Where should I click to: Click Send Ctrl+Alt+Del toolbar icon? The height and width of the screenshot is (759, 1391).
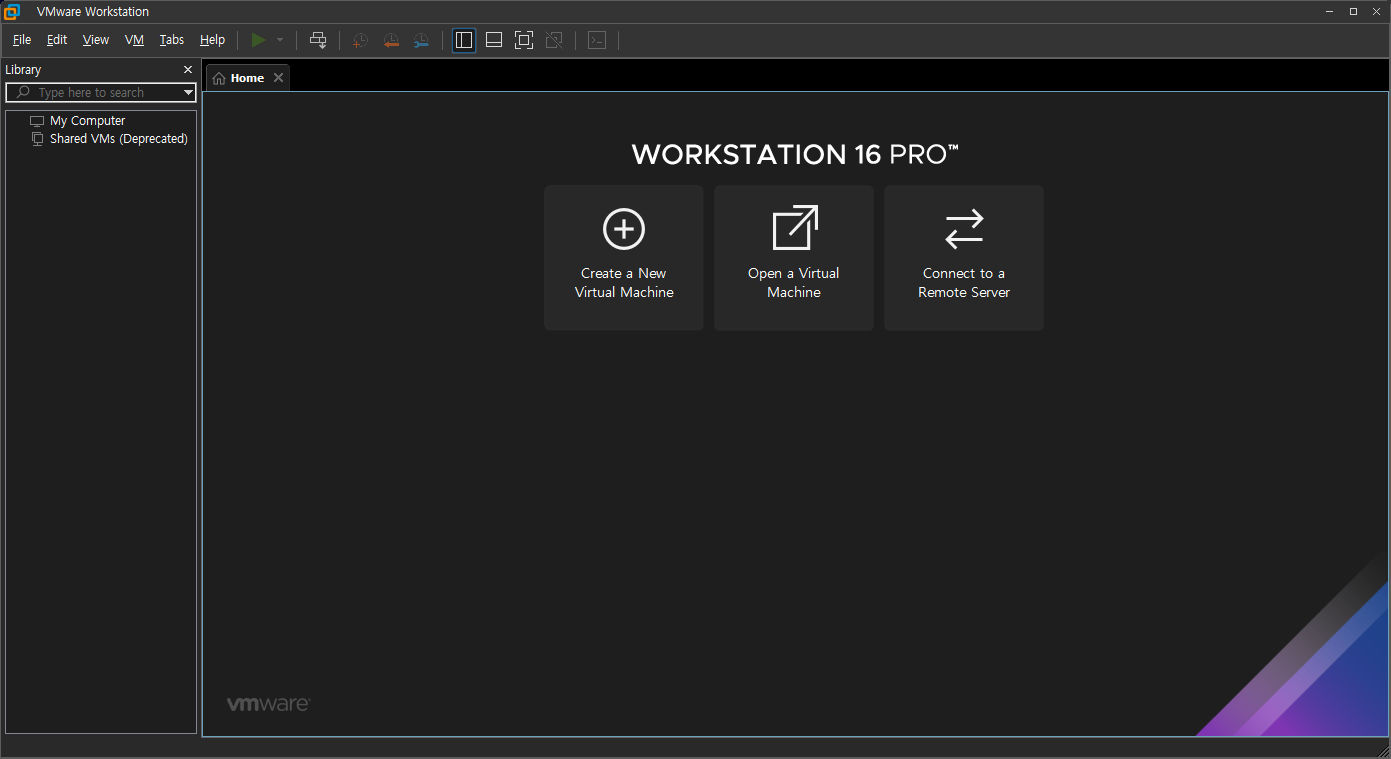click(x=318, y=40)
